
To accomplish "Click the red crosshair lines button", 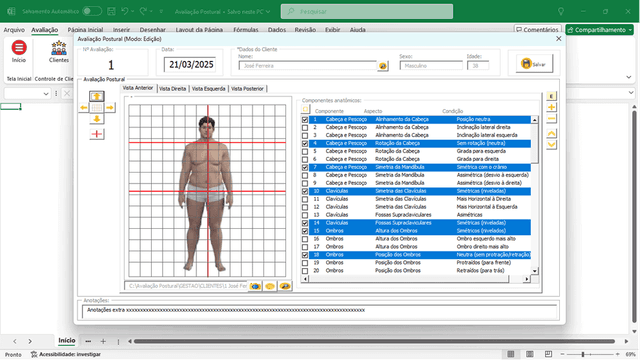I will (x=97, y=134).
